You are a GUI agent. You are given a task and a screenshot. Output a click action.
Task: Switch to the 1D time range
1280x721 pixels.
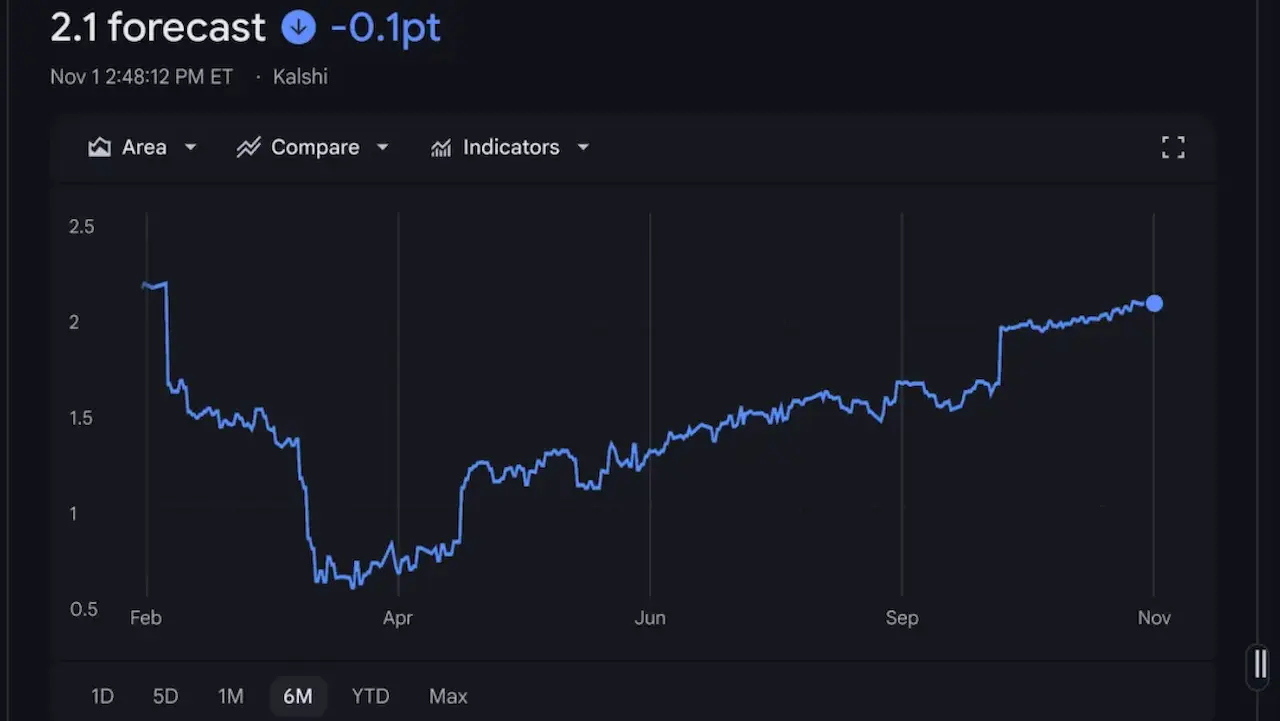point(102,696)
